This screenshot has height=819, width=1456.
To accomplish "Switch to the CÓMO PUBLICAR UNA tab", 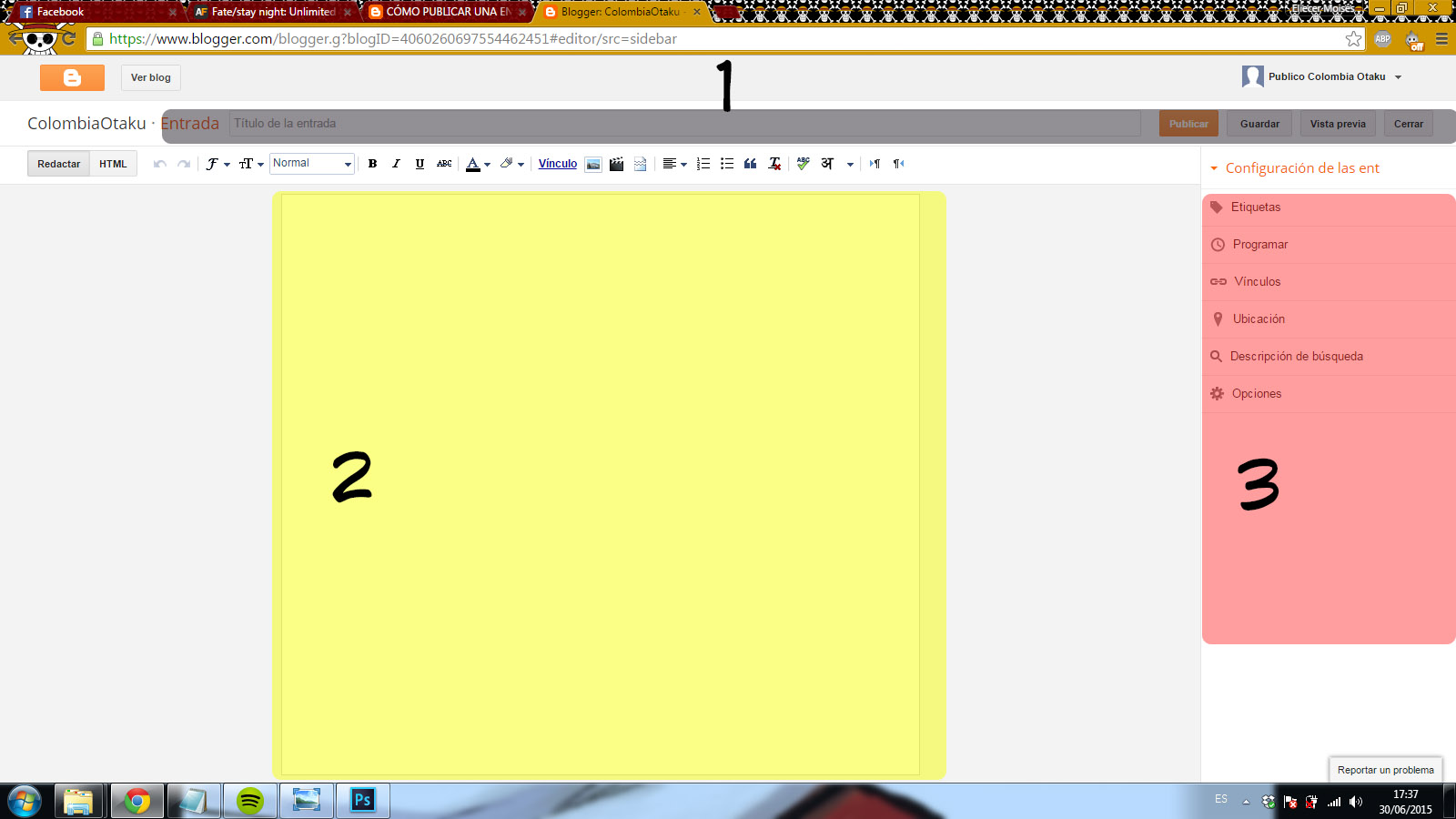I will coord(446,12).
